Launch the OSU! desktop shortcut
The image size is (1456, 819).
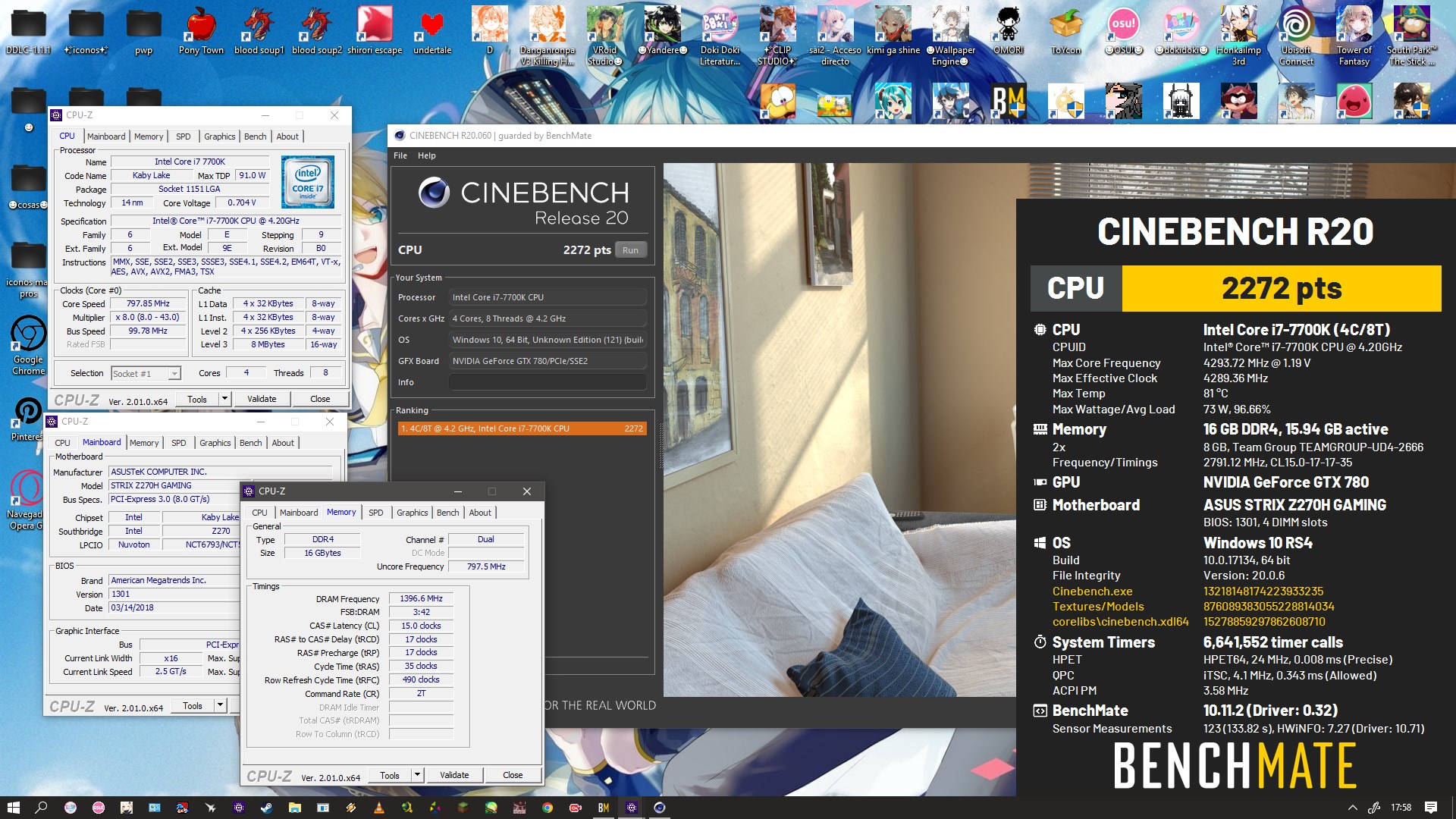1123,30
